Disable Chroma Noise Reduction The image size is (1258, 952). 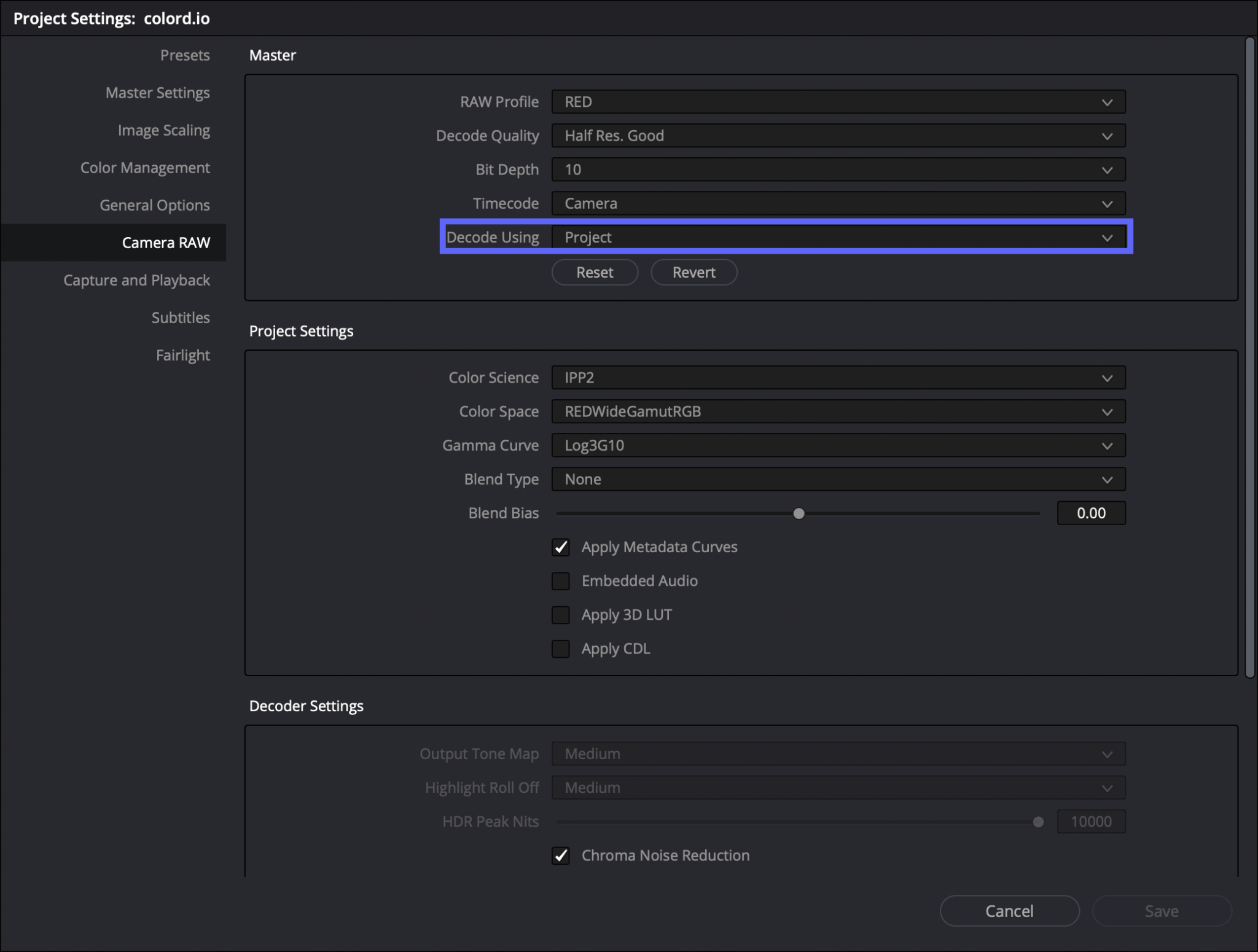coord(561,855)
